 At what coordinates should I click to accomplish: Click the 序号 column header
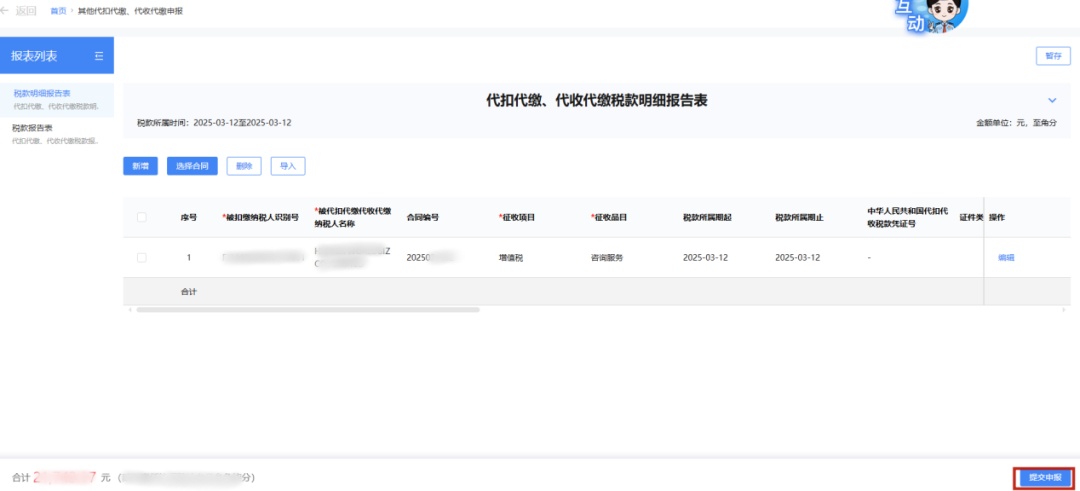point(189,217)
